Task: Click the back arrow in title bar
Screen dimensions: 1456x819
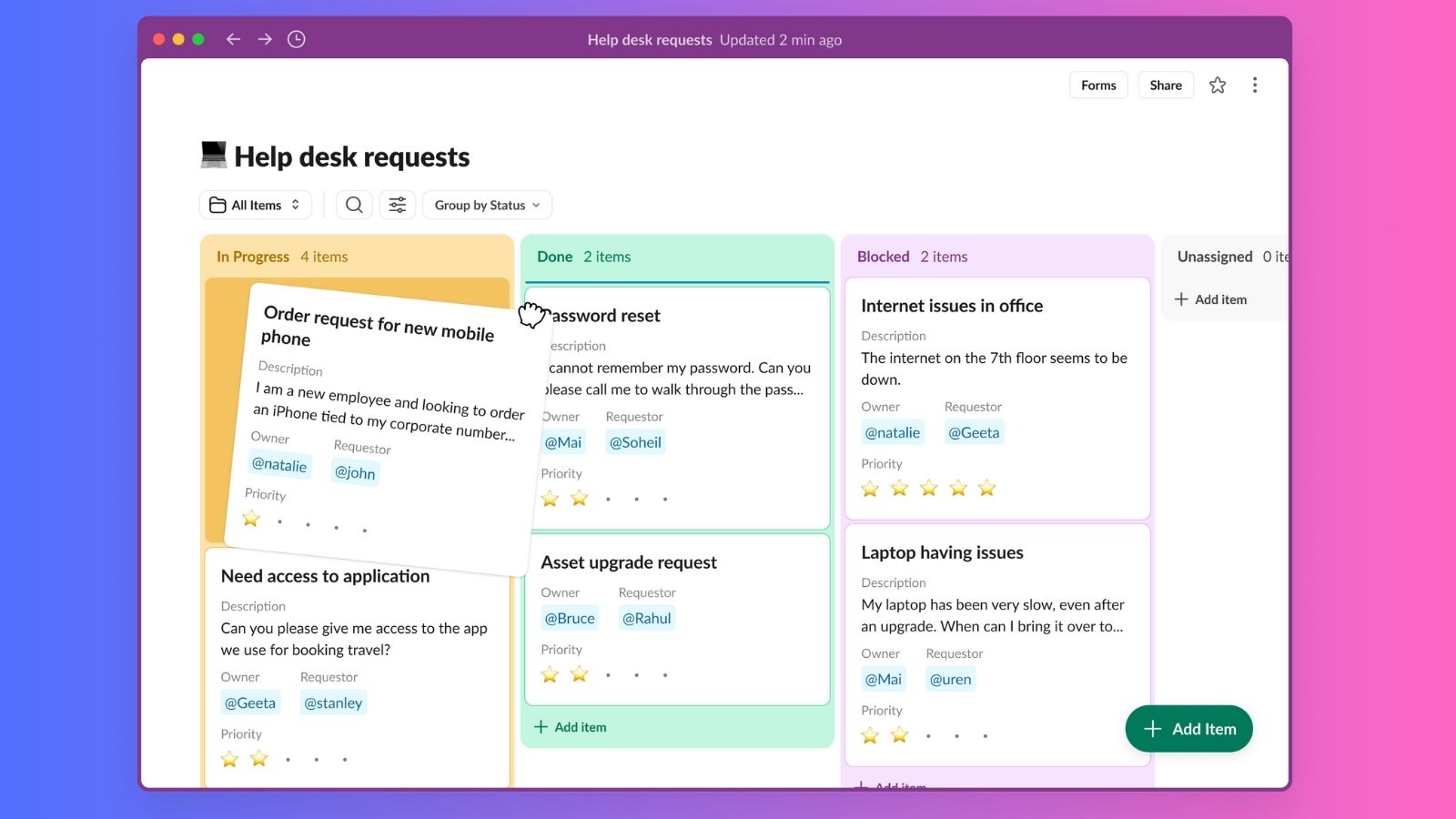Action: pos(233,39)
